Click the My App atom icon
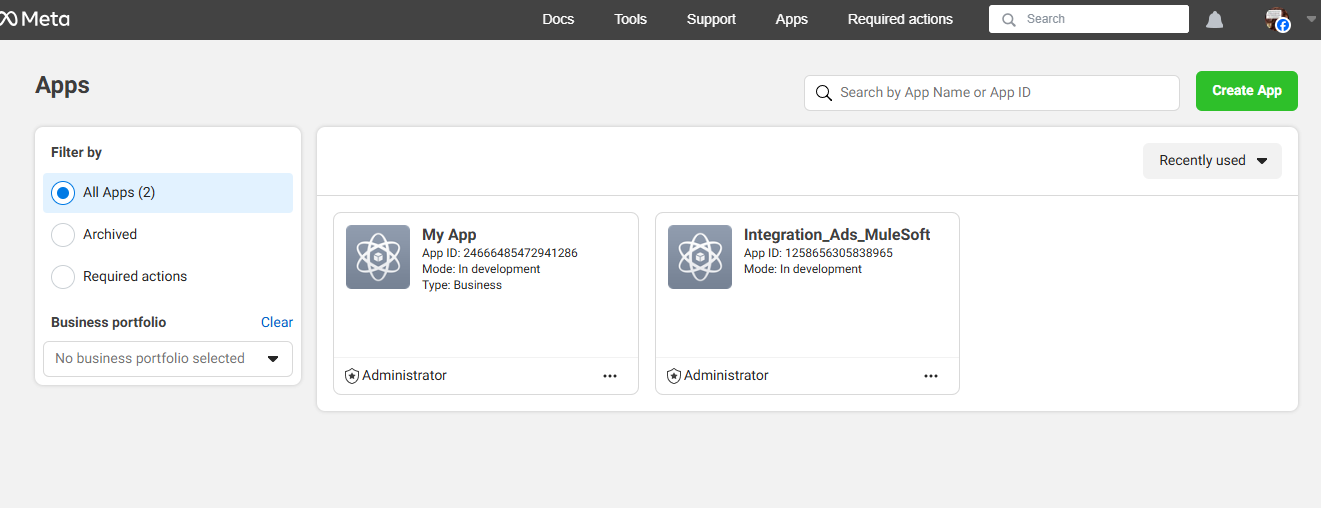Viewport: 1321px width, 508px height. pos(378,257)
